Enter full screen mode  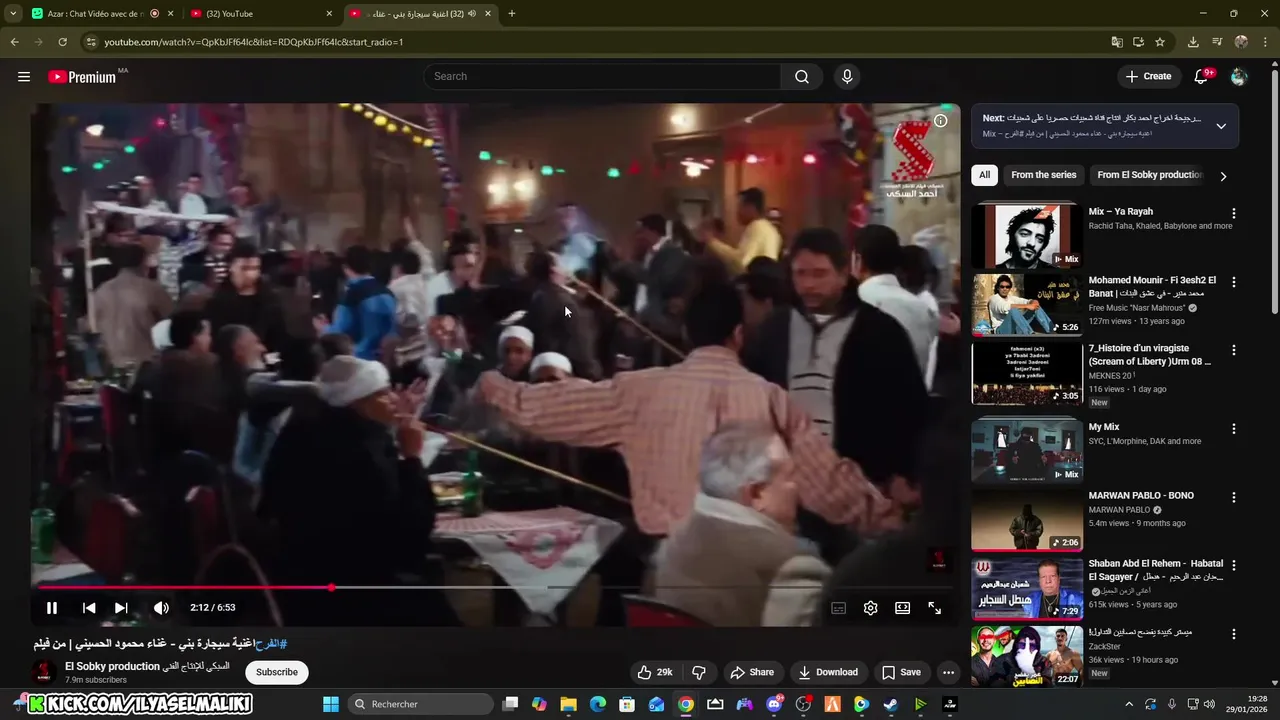[935, 608]
